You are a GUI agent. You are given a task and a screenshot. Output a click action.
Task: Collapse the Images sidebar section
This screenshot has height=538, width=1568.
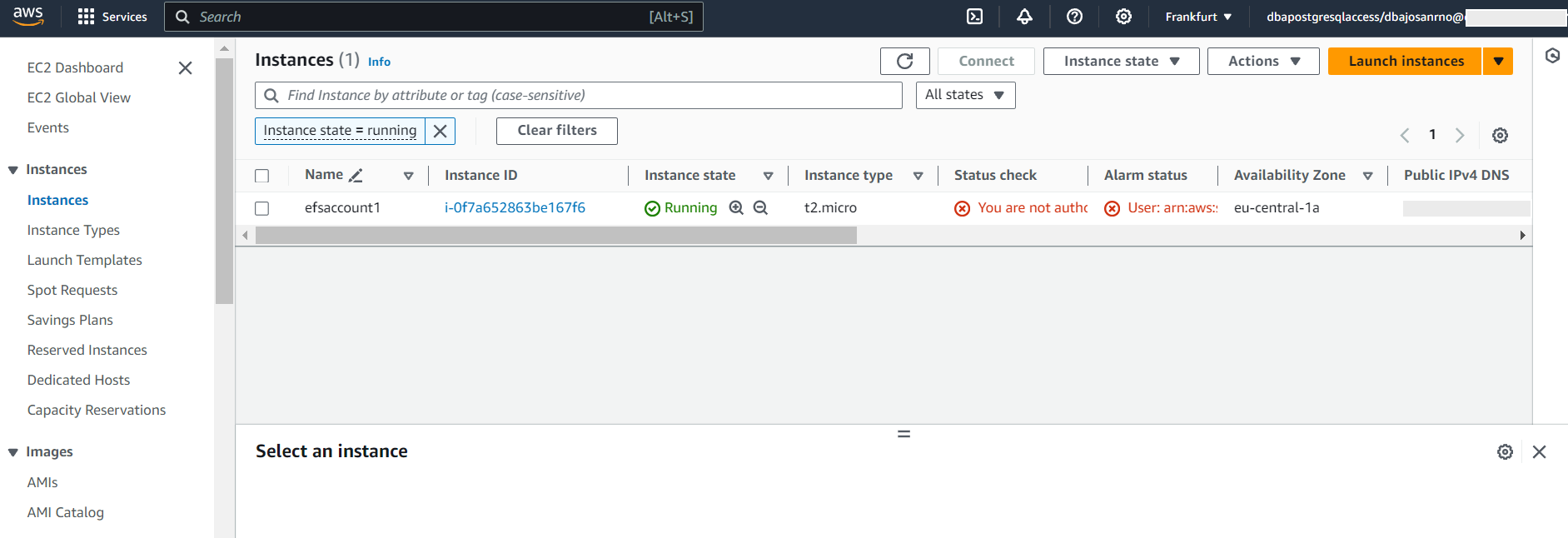(13, 452)
